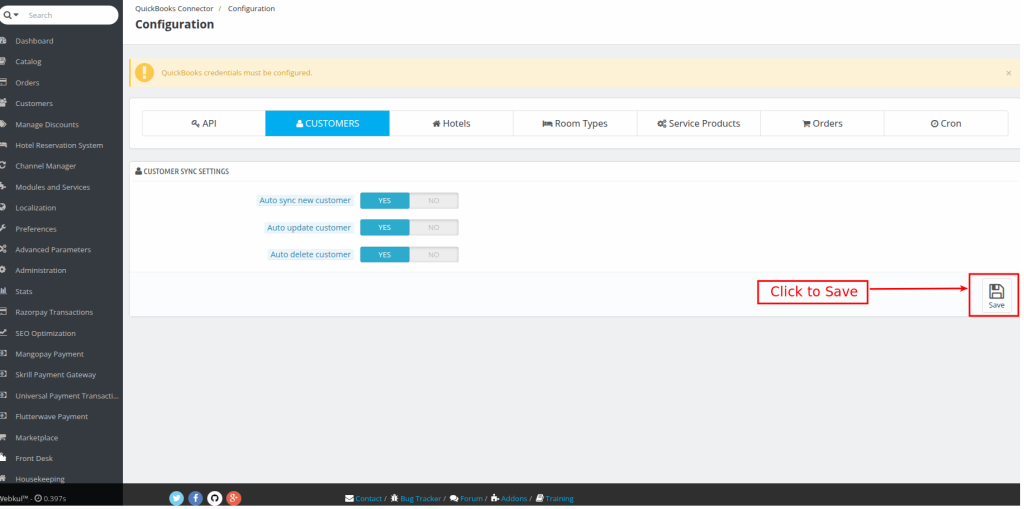Select the CUSTOMERS tab
1024x509 pixels.
327,123
